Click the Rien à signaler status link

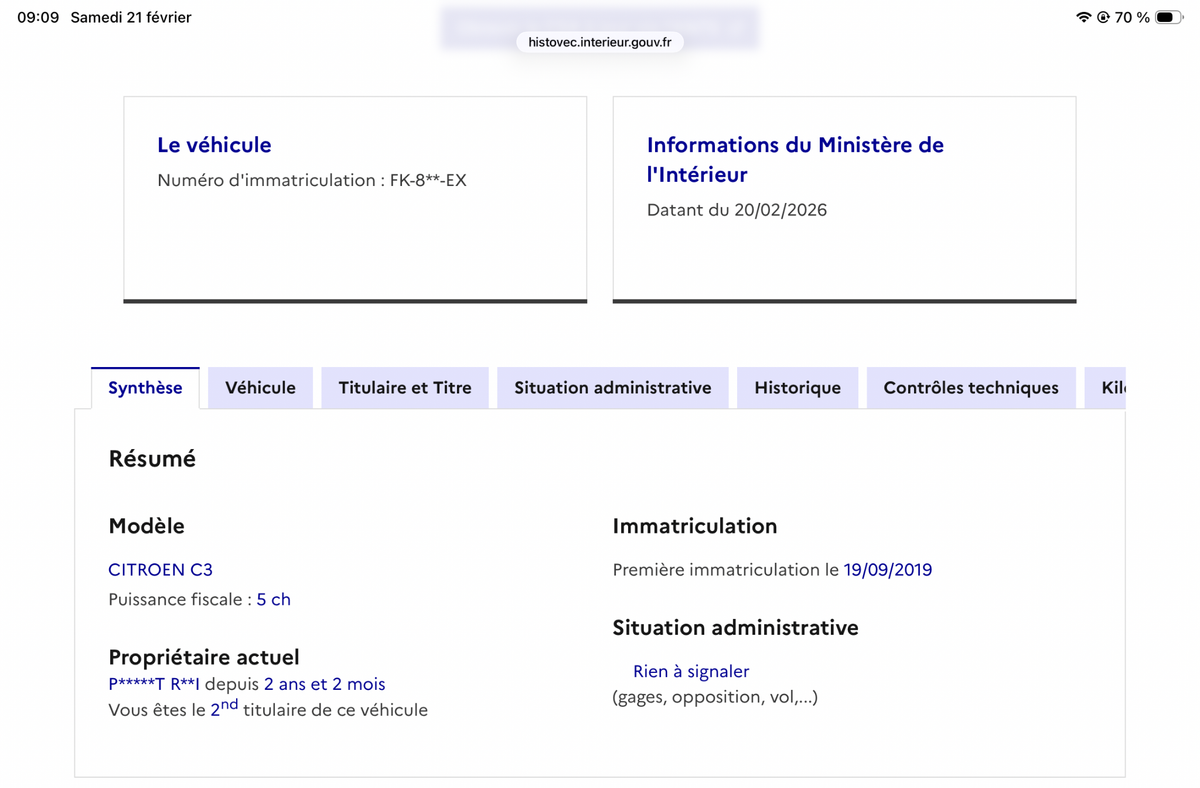click(690, 671)
